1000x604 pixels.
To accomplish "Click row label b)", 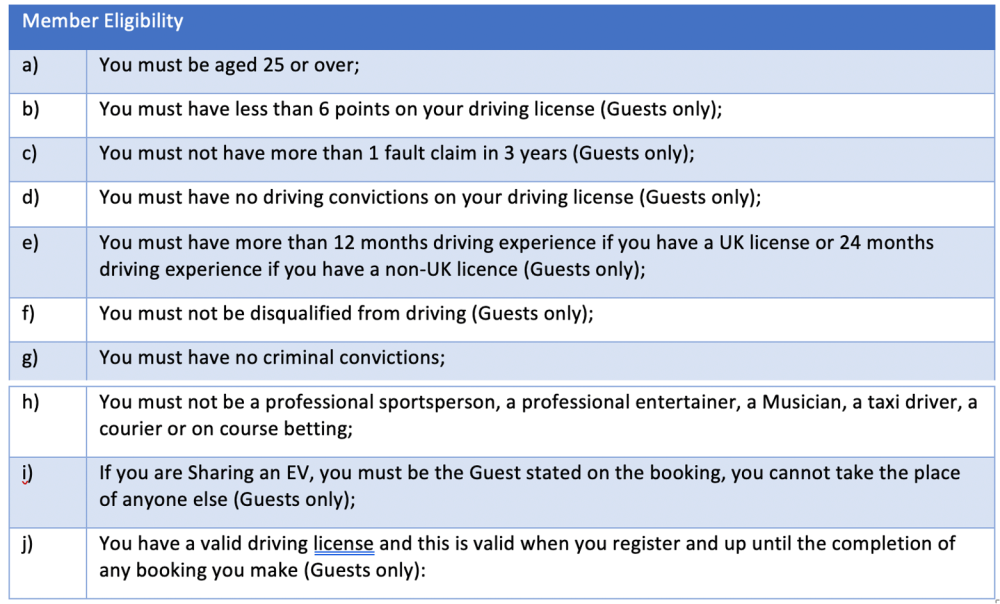I will (x=30, y=109).
